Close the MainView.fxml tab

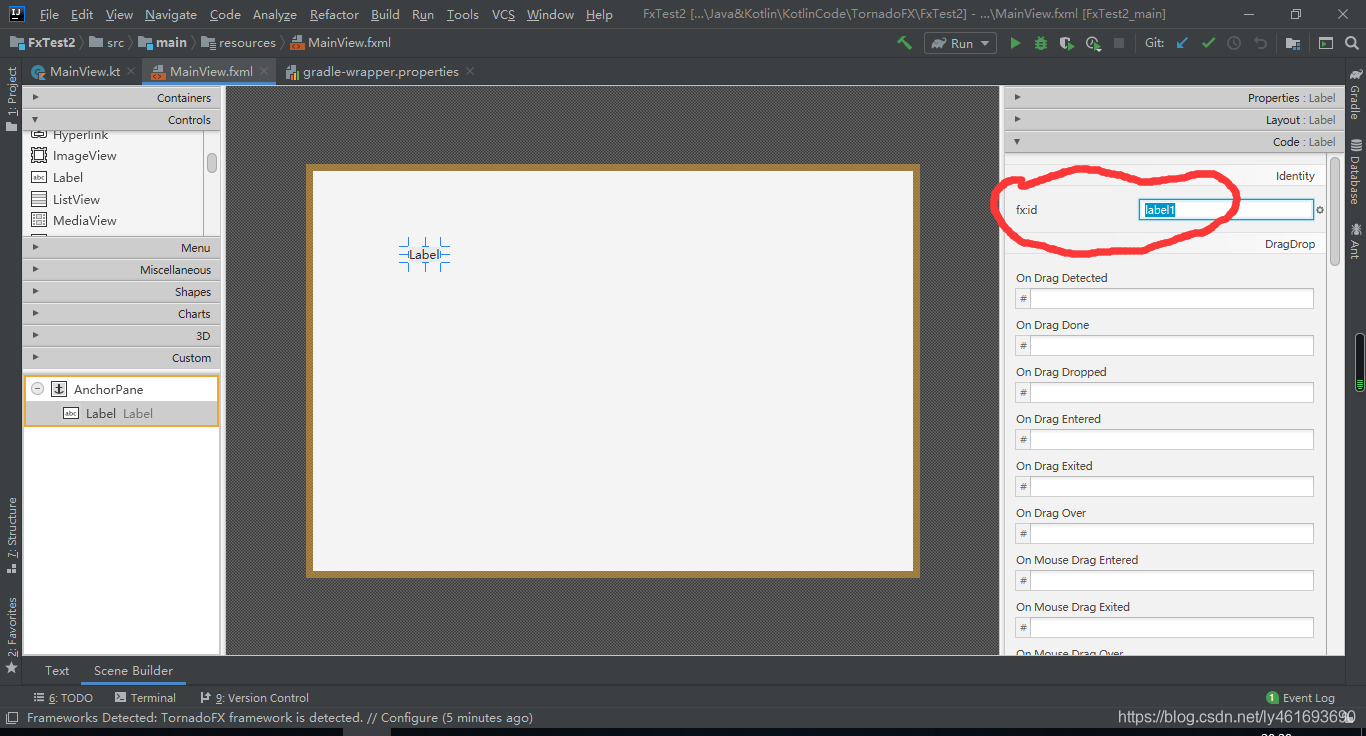tap(264, 71)
